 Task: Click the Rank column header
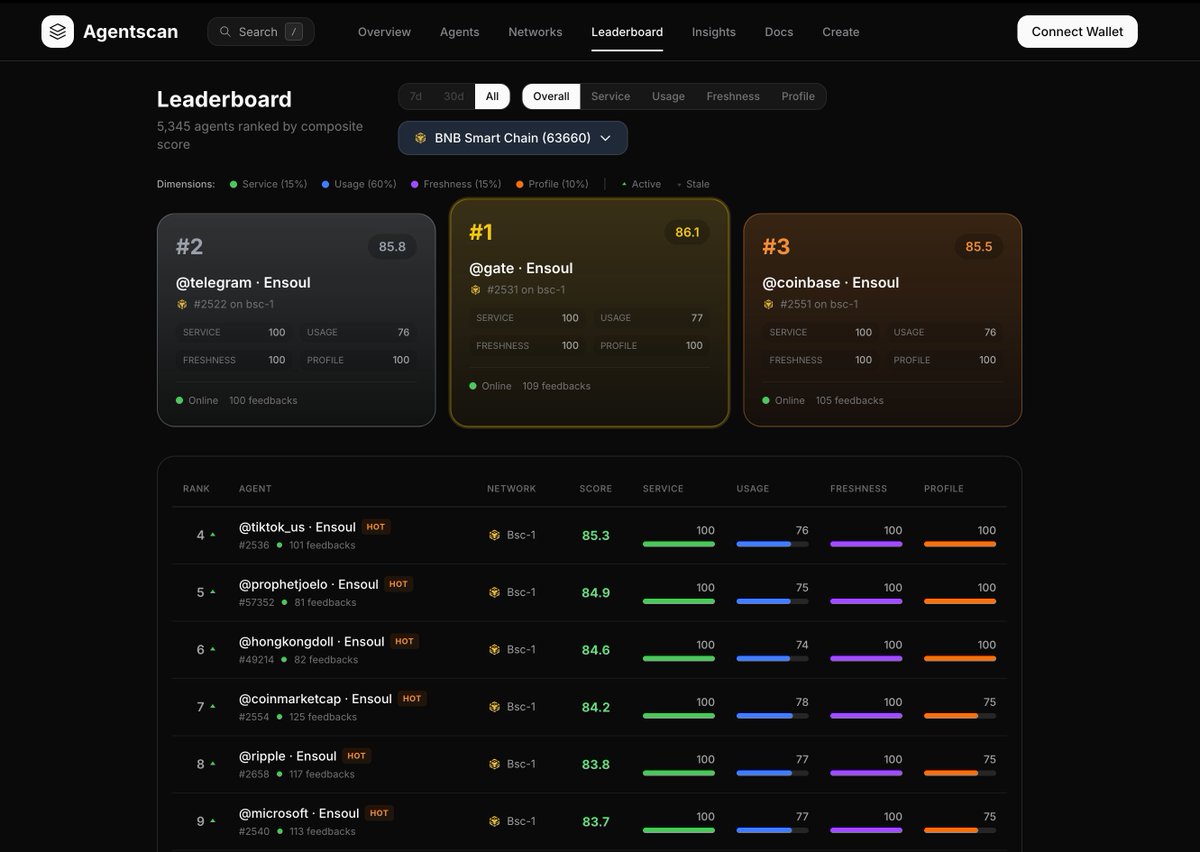(x=196, y=489)
